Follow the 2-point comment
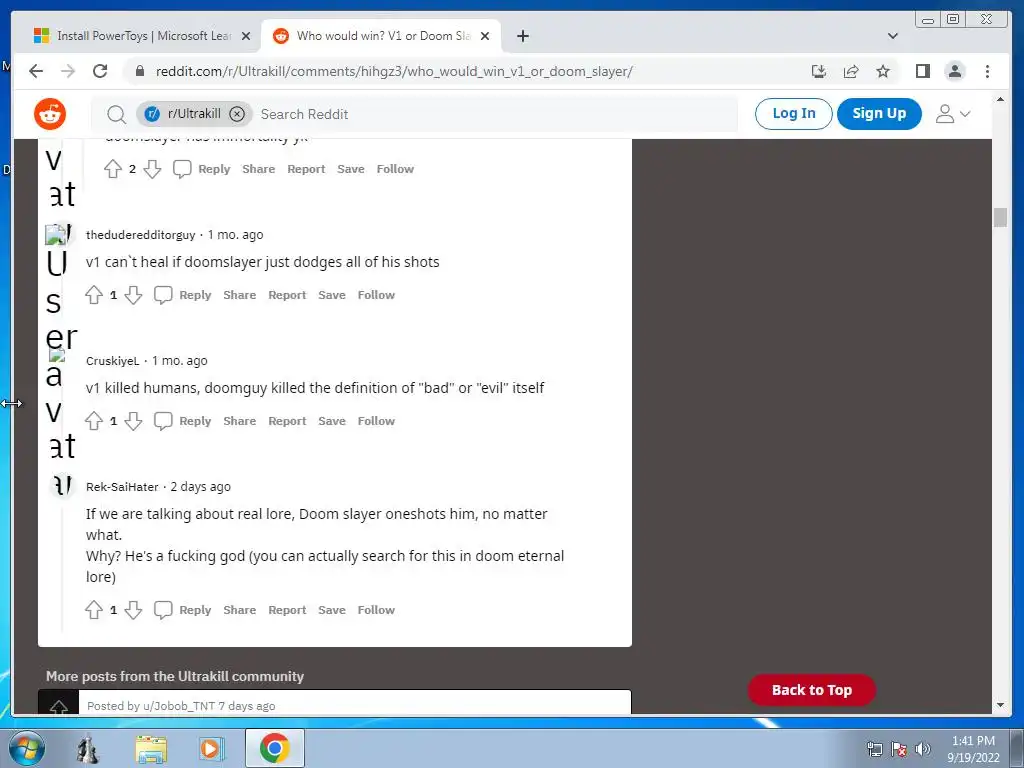The height and width of the screenshot is (768, 1024). [x=395, y=169]
